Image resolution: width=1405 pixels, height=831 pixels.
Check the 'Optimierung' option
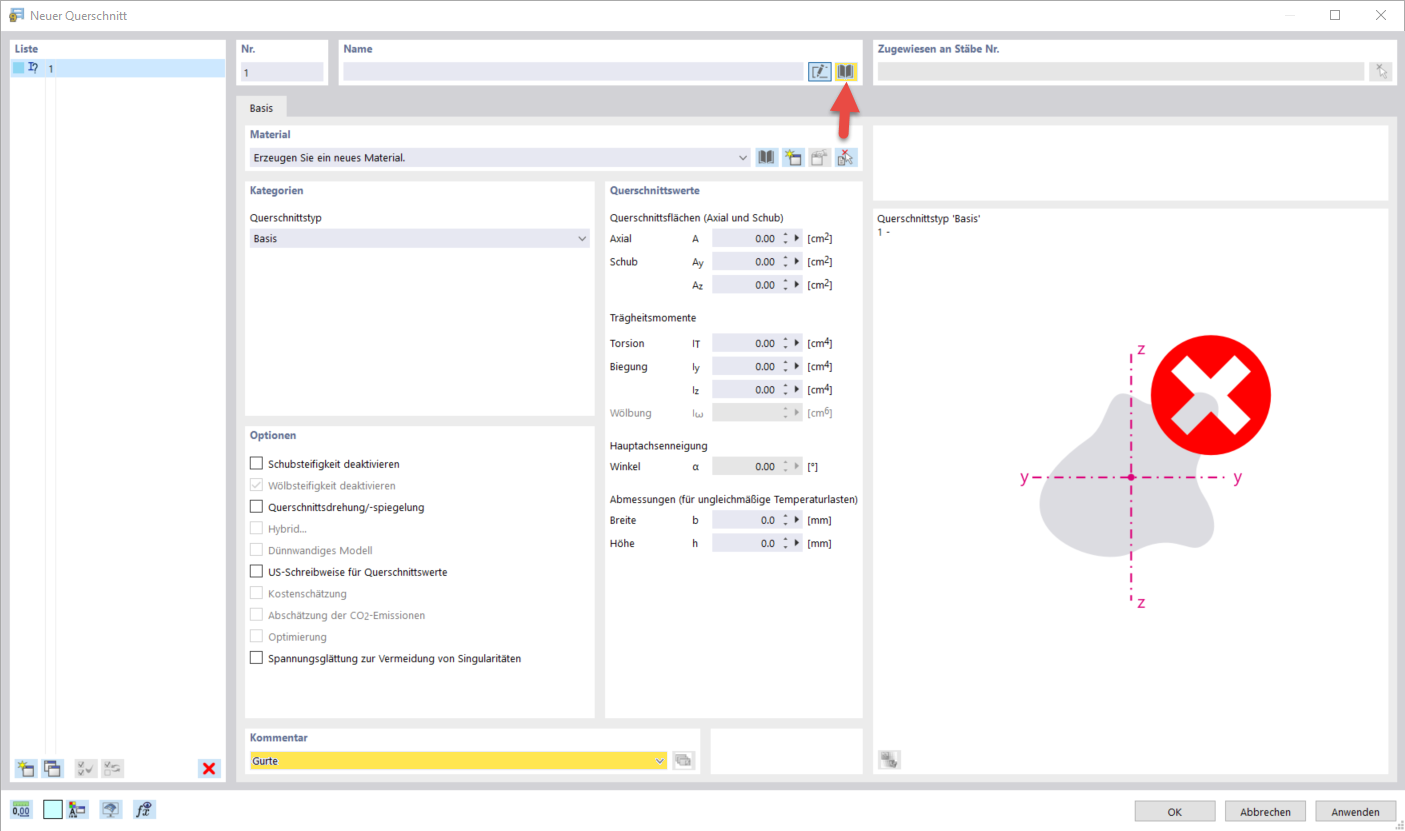point(257,636)
